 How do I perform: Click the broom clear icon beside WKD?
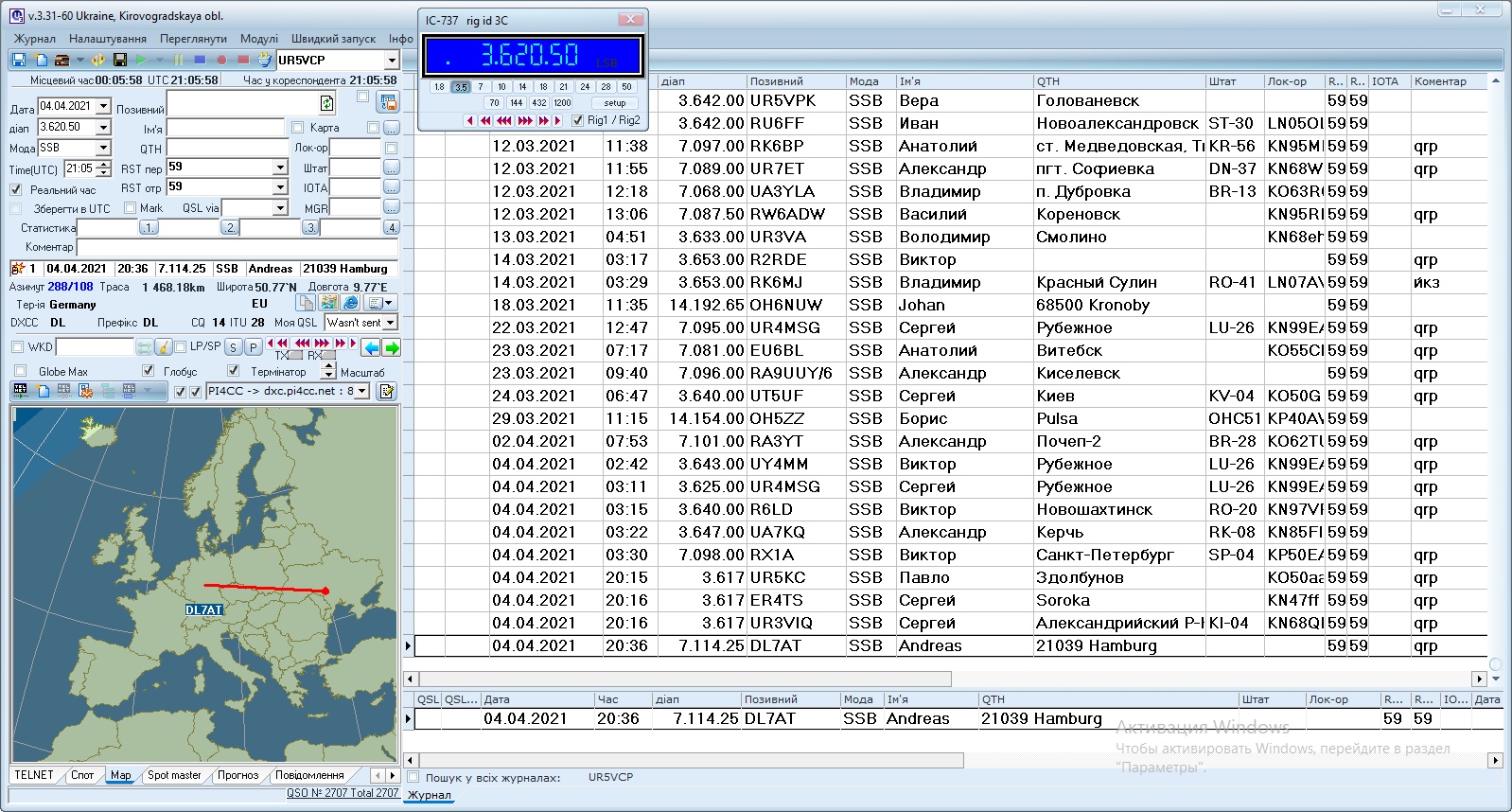[163, 347]
